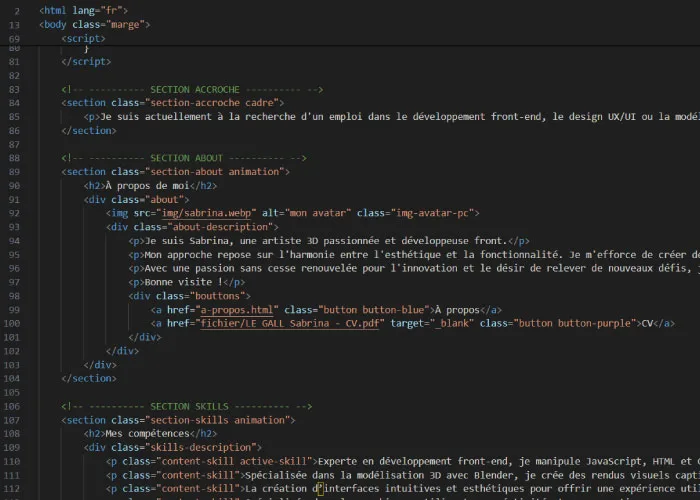Click the heading text "Mes compétences"

pos(147,433)
